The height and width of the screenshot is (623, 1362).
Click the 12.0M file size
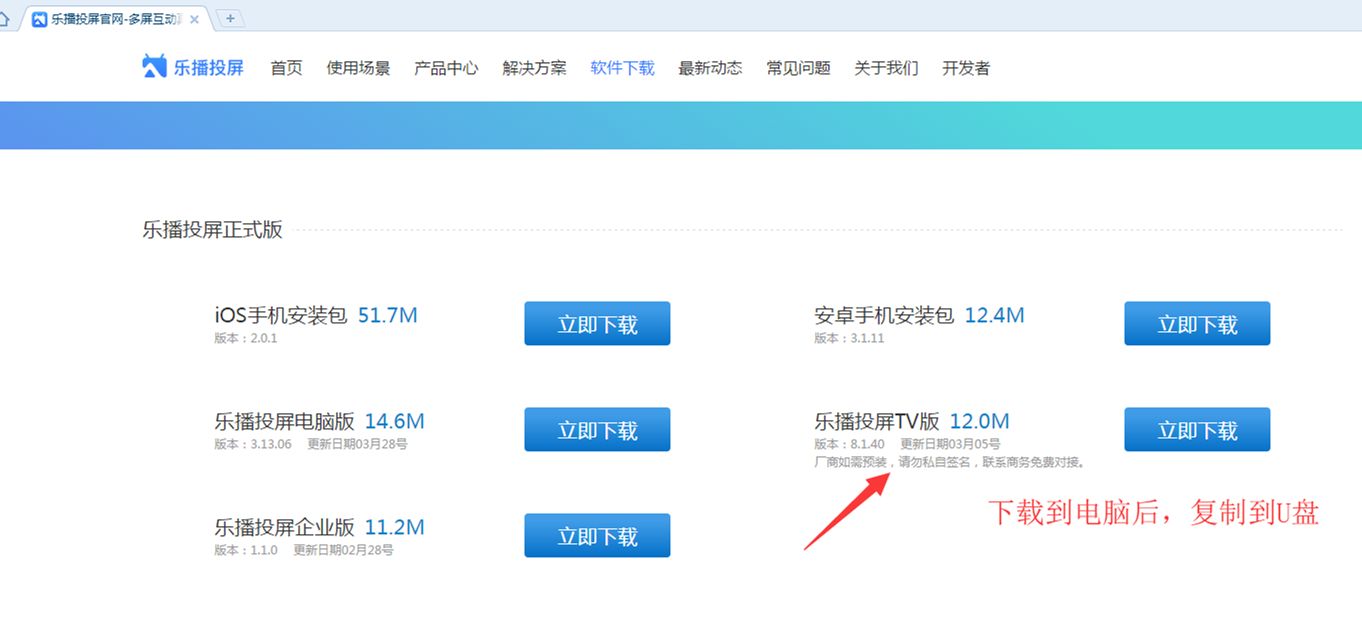click(980, 421)
